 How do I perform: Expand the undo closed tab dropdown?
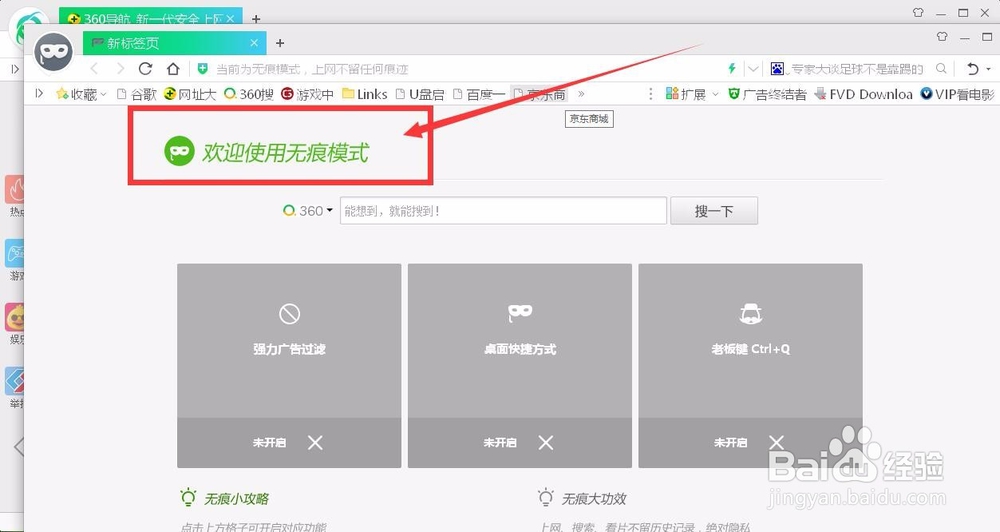pyautogui.click(x=989, y=69)
